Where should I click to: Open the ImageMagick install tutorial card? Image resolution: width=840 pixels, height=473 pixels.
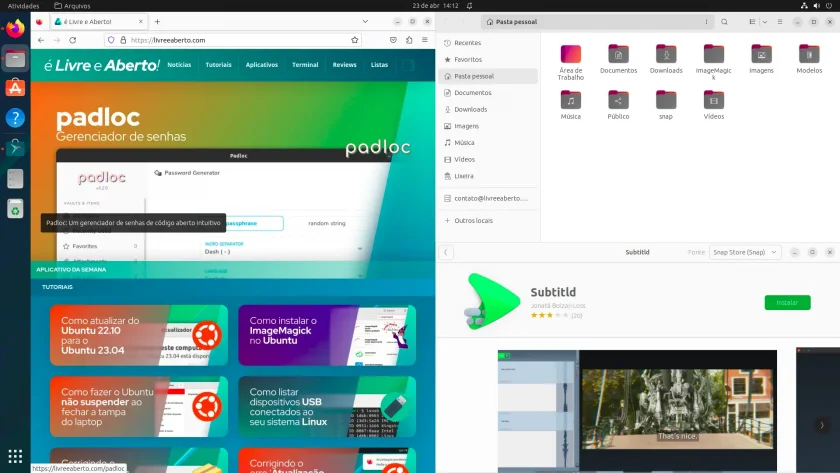pyautogui.click(x=327, y=335)
